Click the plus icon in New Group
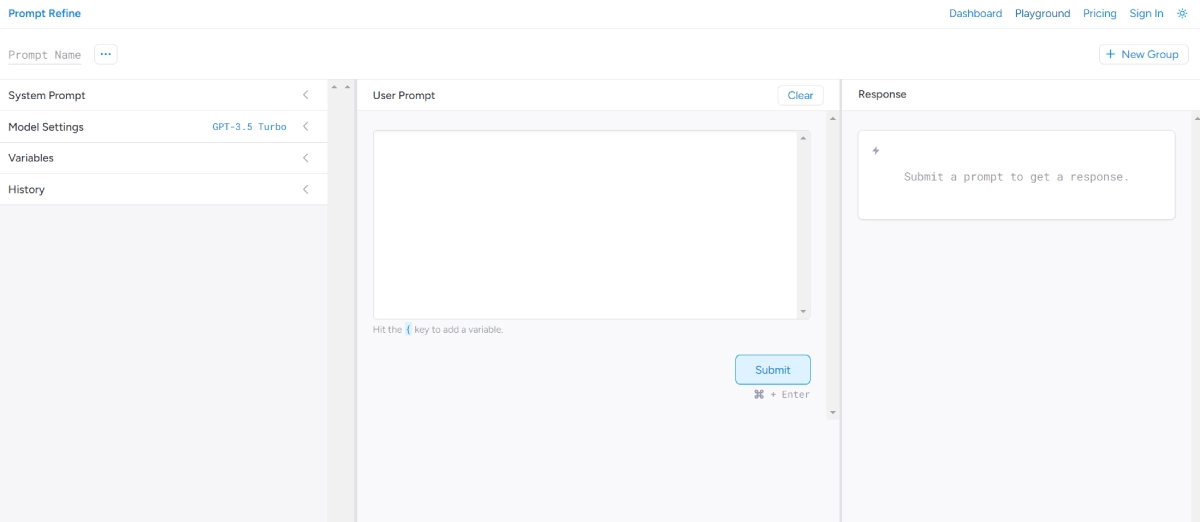 pos(1110,54)
